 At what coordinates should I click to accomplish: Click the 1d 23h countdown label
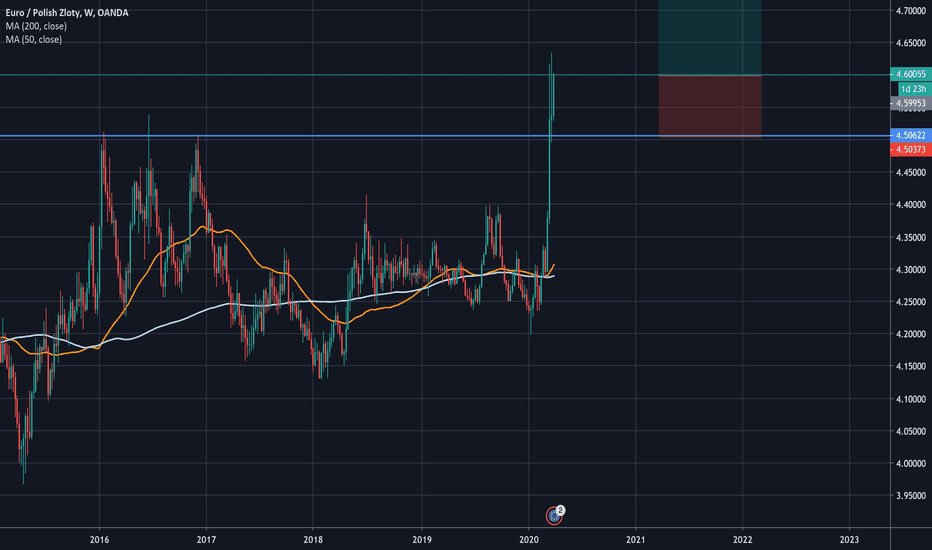click(914, 89)
